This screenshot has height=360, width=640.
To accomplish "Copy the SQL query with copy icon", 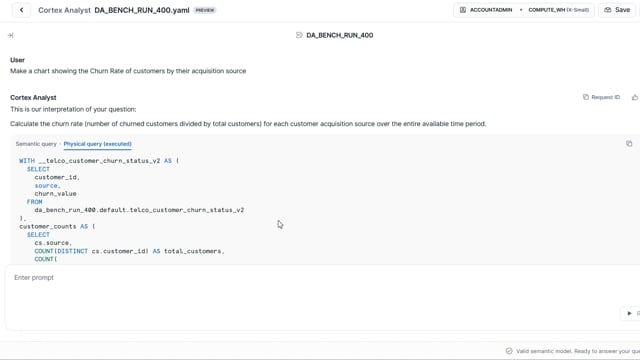I will [x=629, y=144].
